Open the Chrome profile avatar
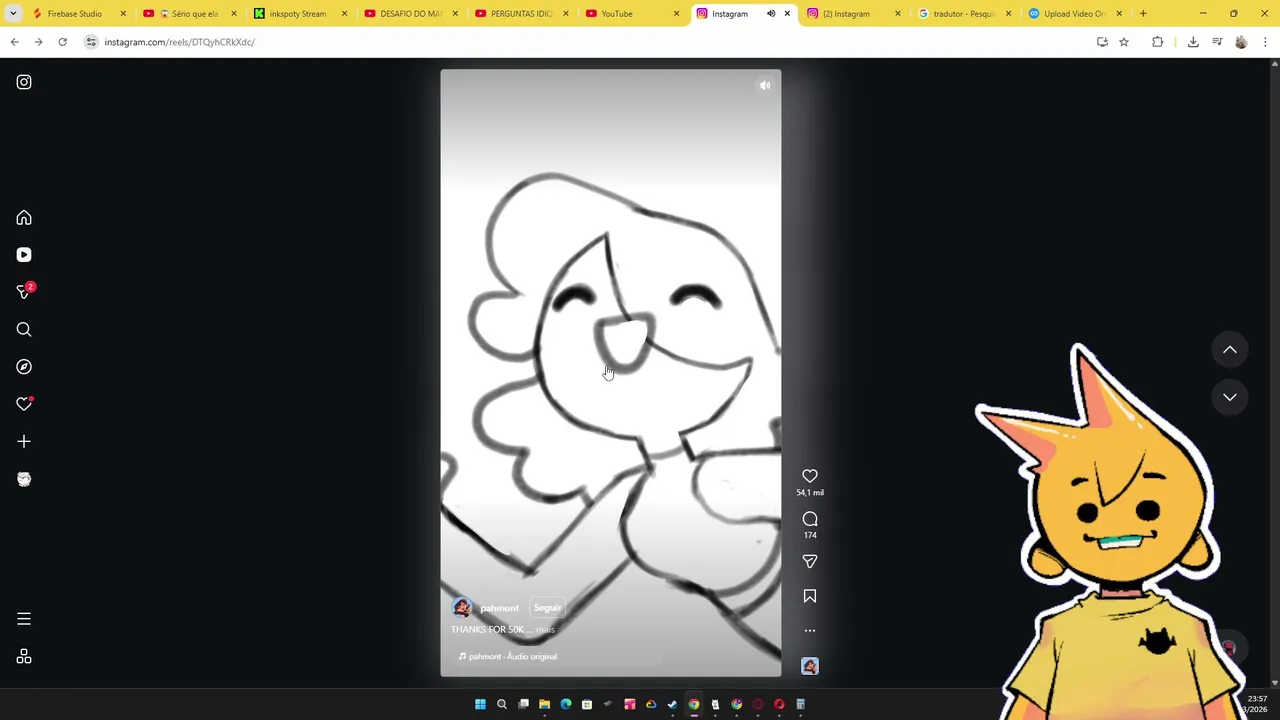1280x720 pixels. (1241, 42)
